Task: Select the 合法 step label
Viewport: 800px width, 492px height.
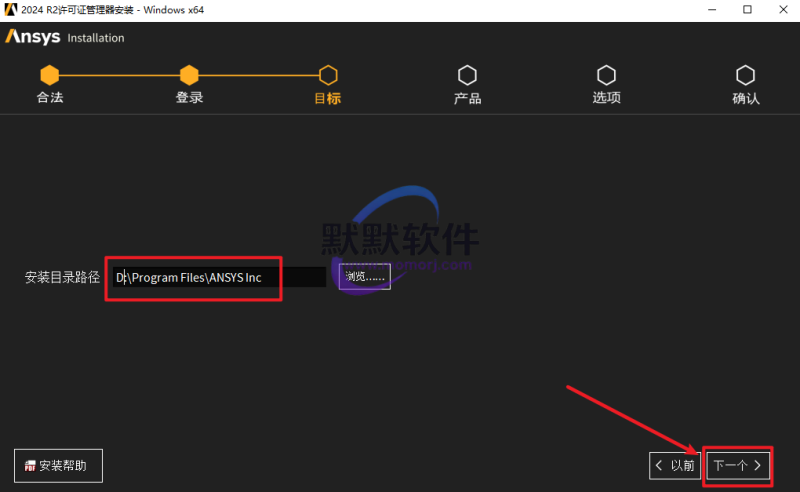Action: 49,98
